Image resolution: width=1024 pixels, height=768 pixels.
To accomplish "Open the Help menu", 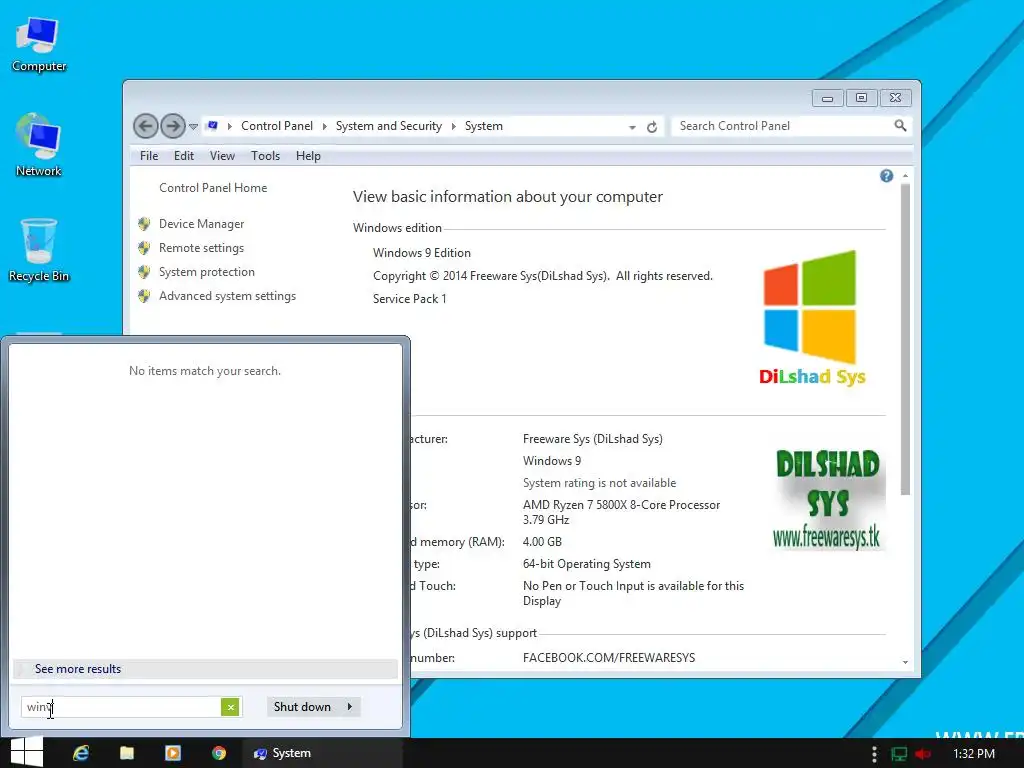I will pyautogui.click(x=308, y=155).
